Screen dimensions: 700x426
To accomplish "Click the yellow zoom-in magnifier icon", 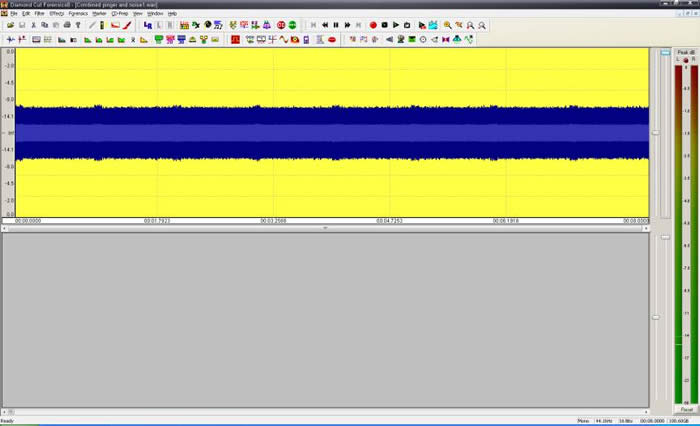I will [447, 25].
